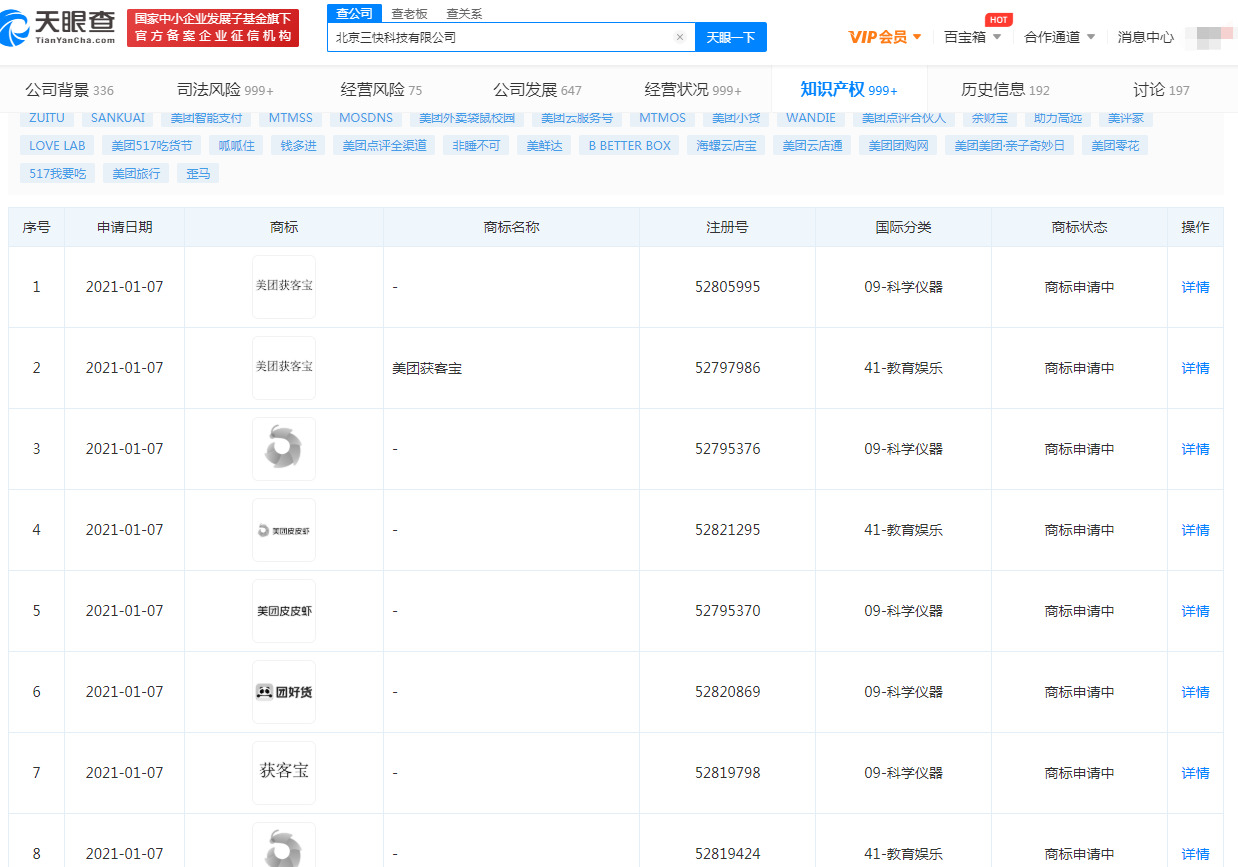Open the VIP会员 dropdown

(885, 37)
